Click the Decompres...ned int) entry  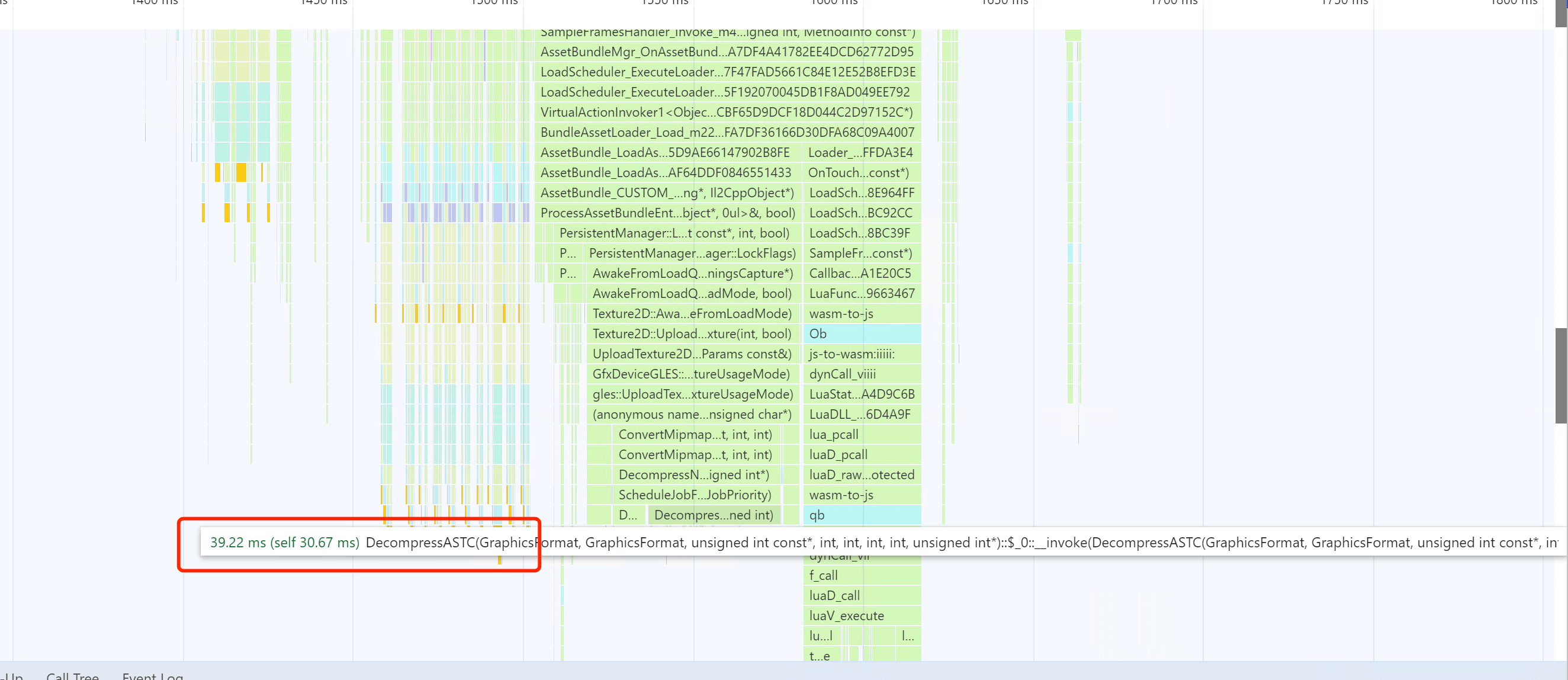coord(714,514)
